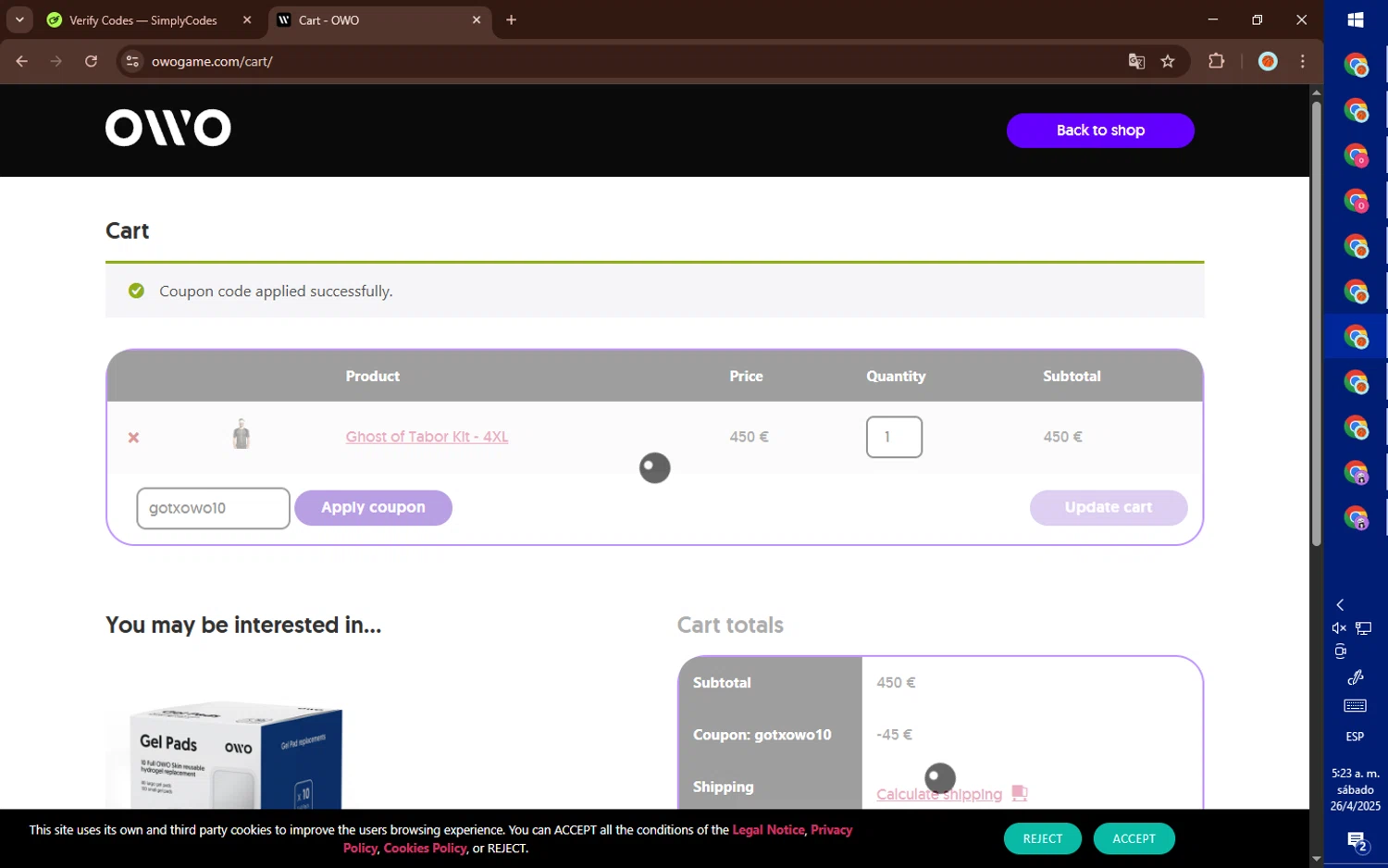Click the Product column header

[x=372, y=376]
